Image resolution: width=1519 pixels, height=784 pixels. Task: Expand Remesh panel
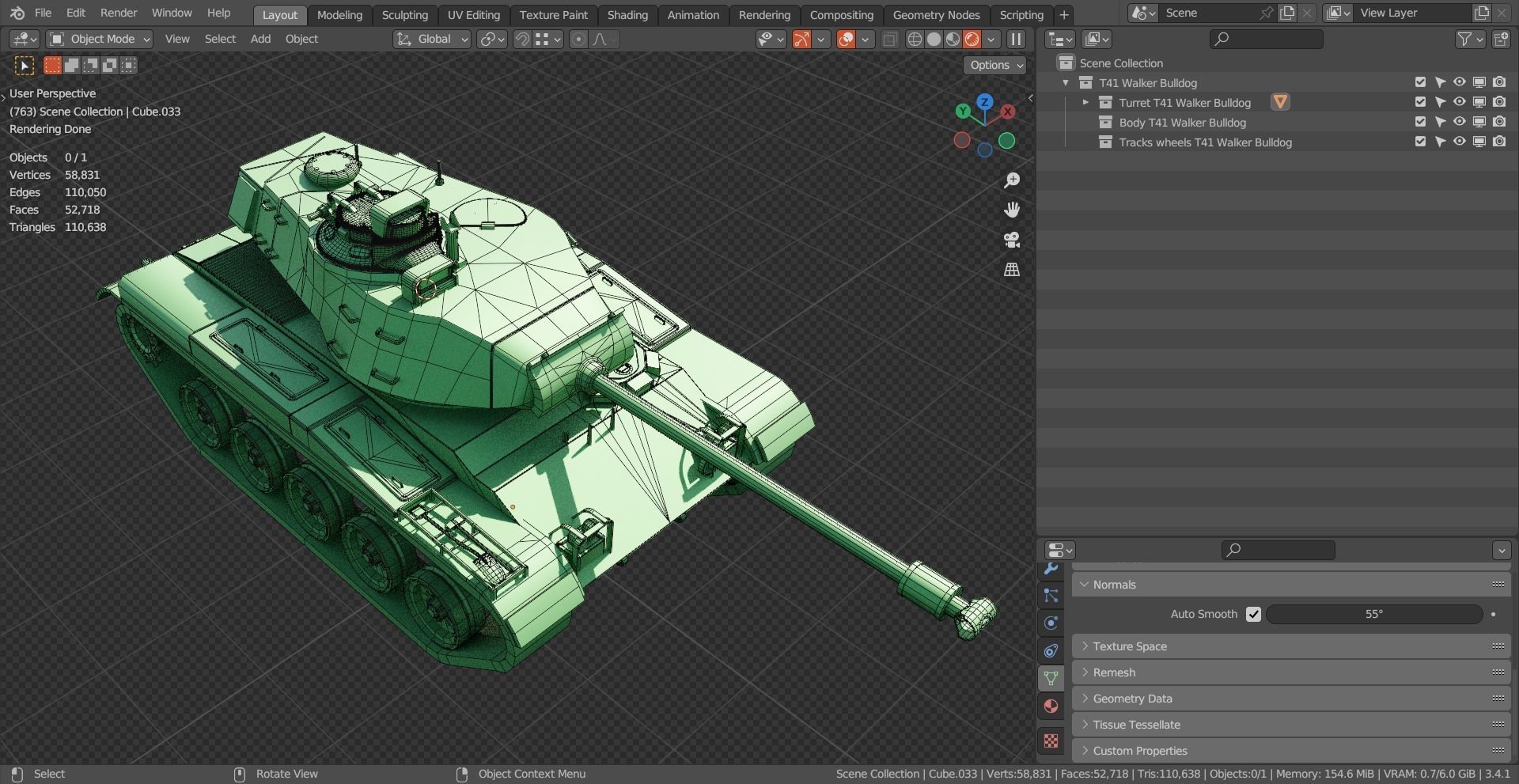(1291, 672)
